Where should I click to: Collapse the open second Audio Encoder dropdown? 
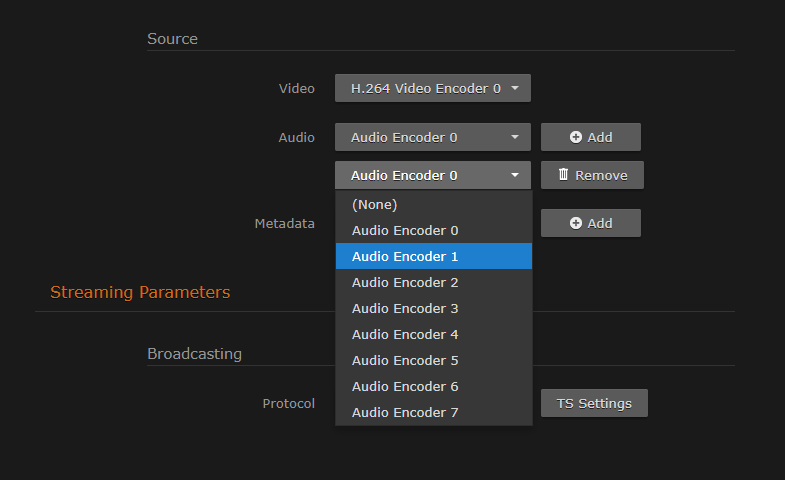point(432,175)
